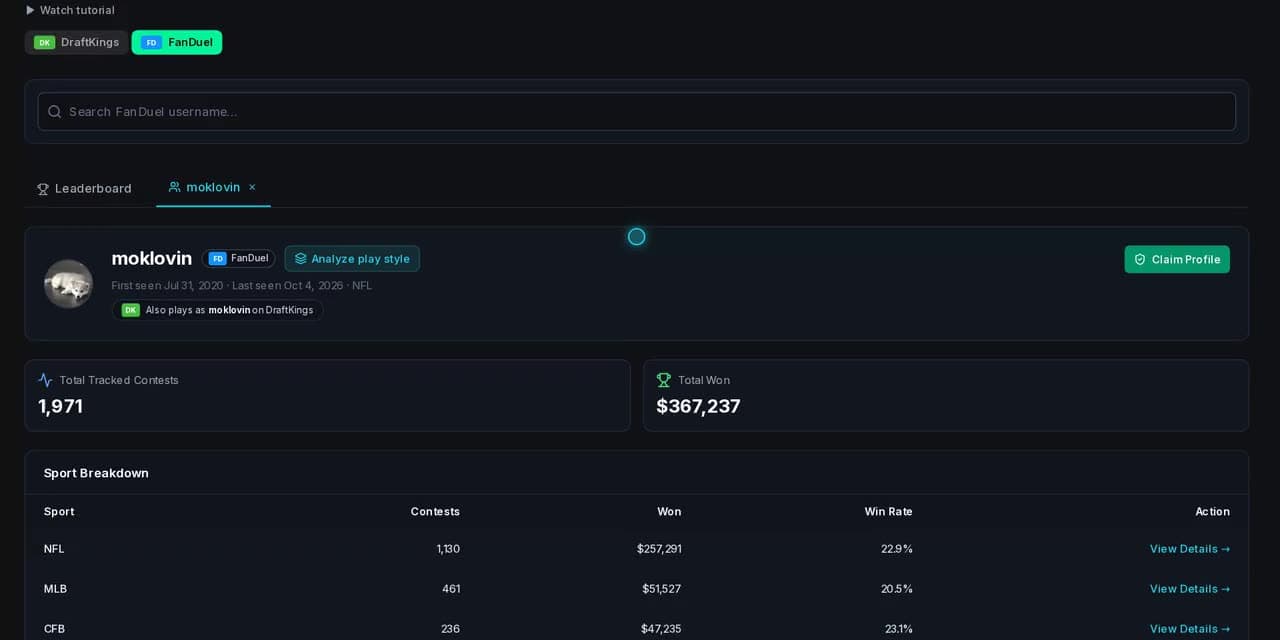1280x640 pixels.
Task: Click the green DK badge icon on DraftKings
Action: point(44,42)
